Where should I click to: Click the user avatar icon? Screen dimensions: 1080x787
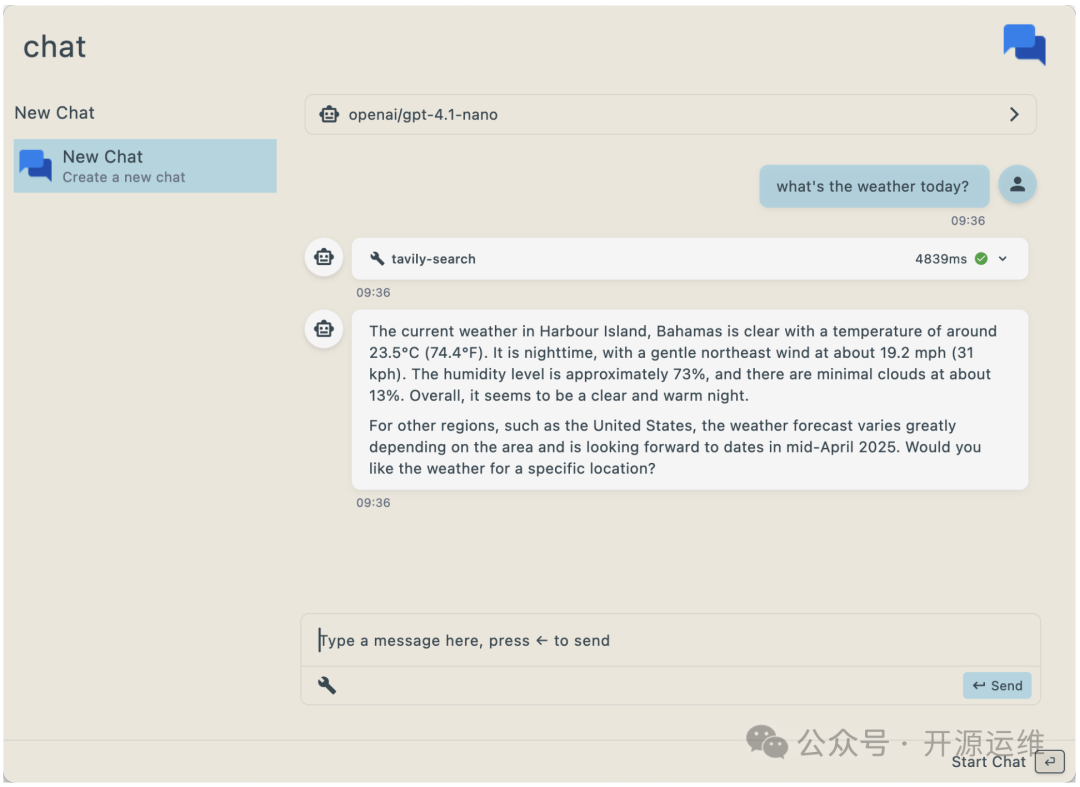coord(1017,184)
